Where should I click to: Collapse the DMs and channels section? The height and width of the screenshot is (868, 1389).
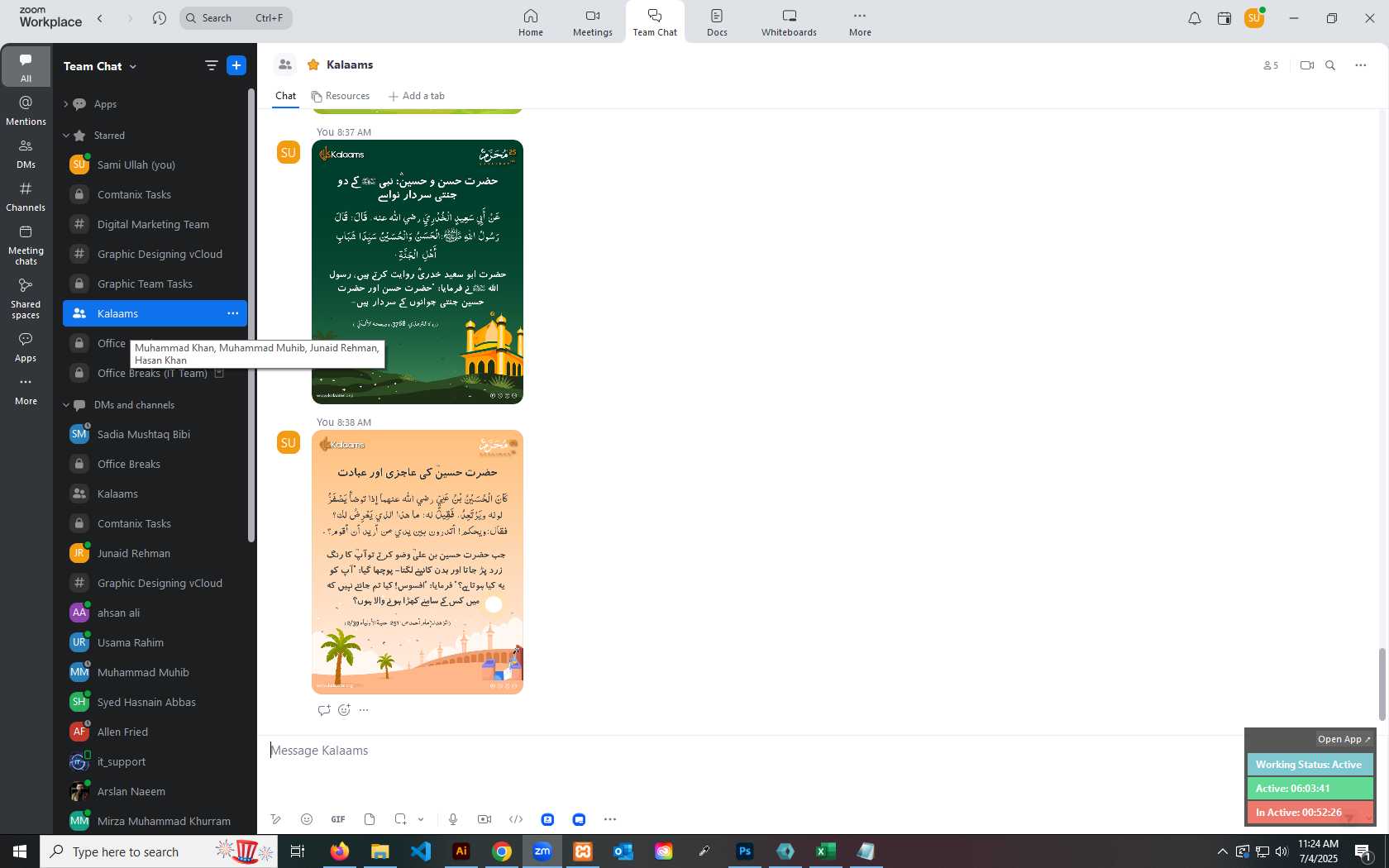tap(66, 405)
